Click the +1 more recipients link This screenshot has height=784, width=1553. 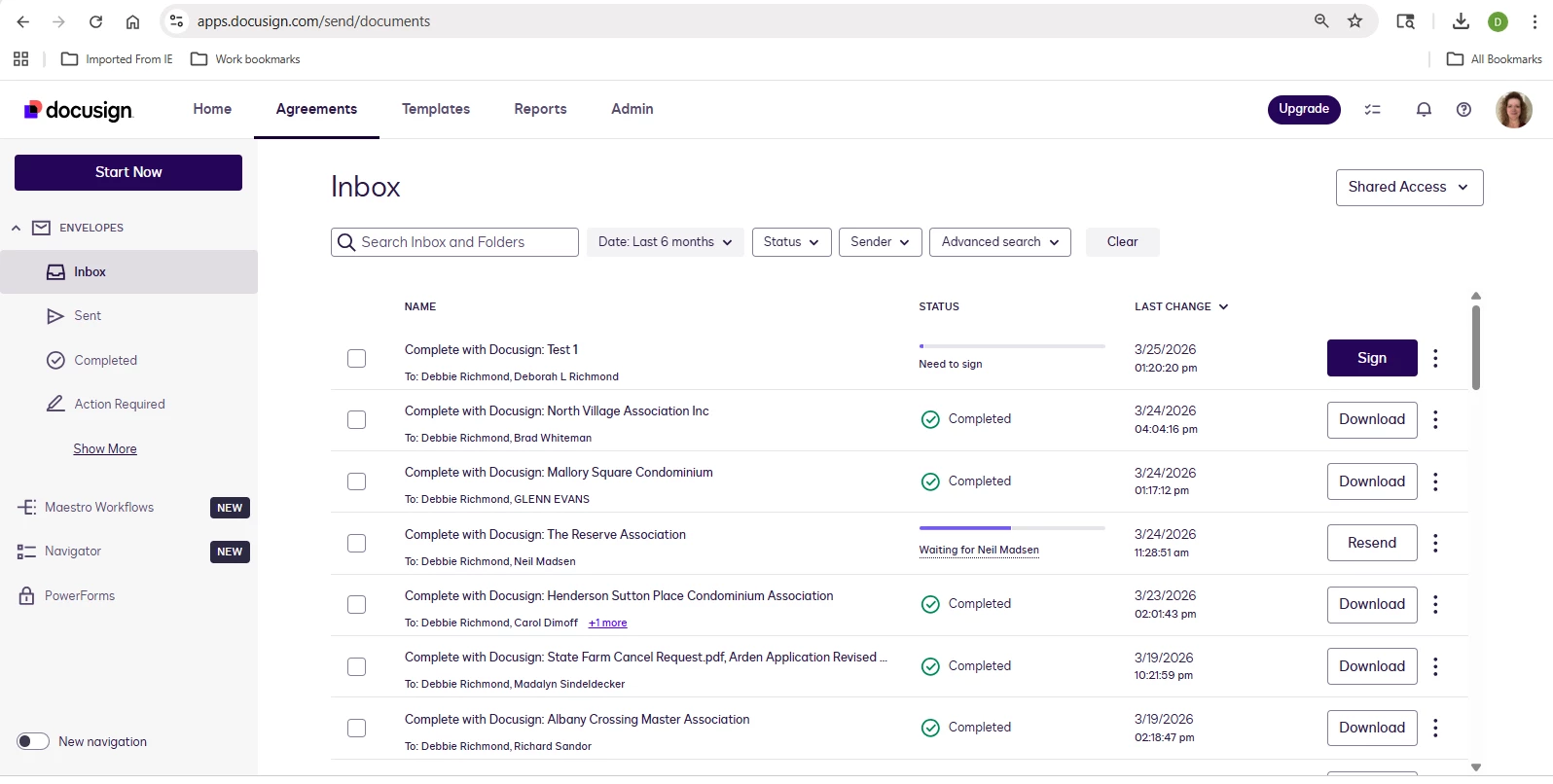click(x=607, y=623)
